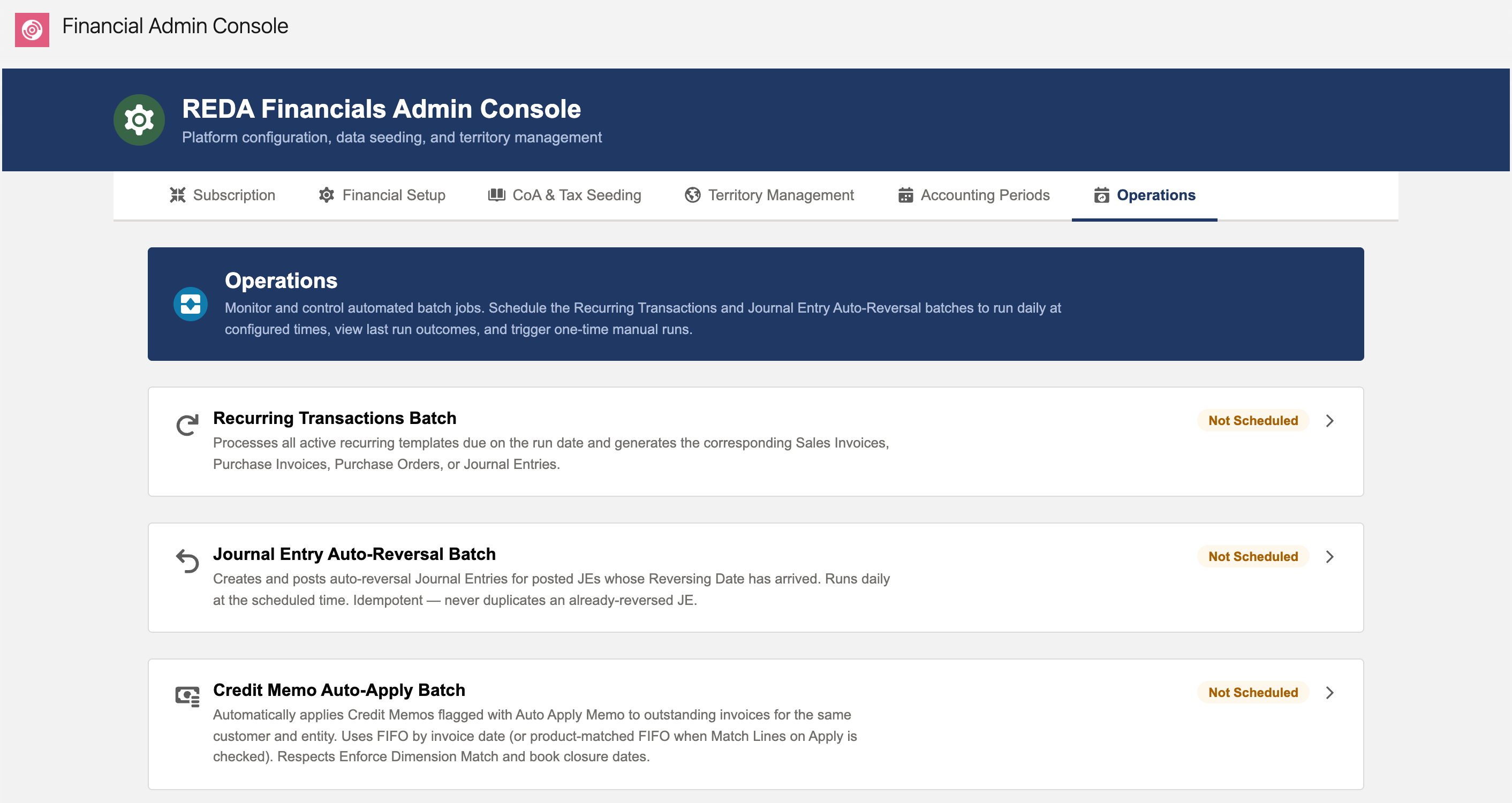Click the Credit Memo Auto-Apply description text
The width and height of the screenshot is (1512, 803).
(535, 736)
